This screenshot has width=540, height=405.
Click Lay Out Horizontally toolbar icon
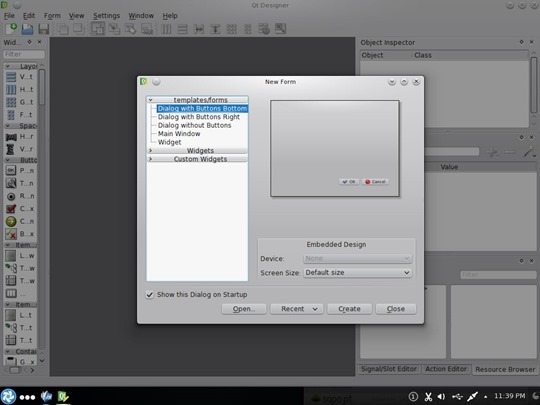(x=166, y=29)
